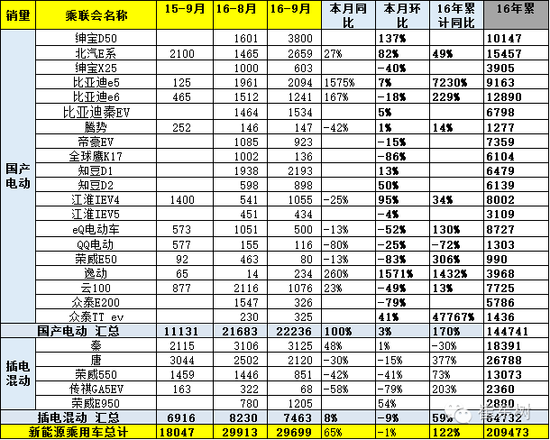
Task: Select the 本月同比 column header
Action: (348, 15)
